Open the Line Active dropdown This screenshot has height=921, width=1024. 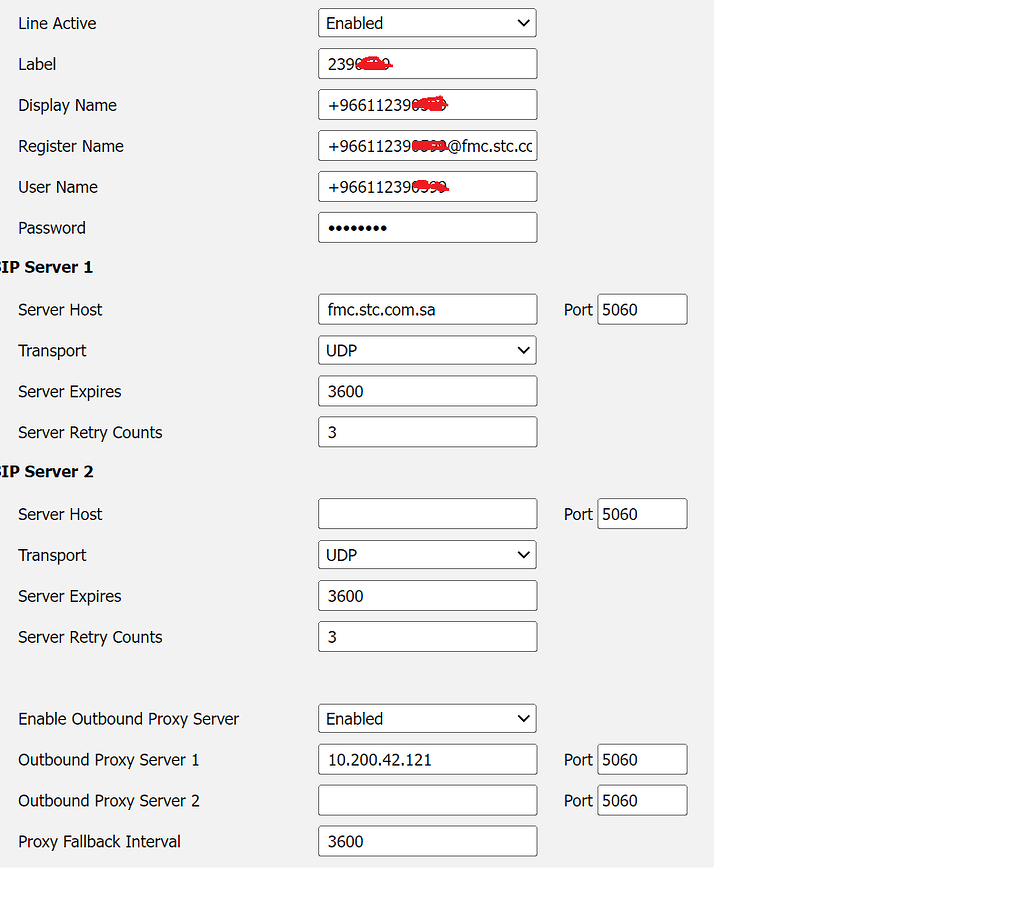click(427, 22)
